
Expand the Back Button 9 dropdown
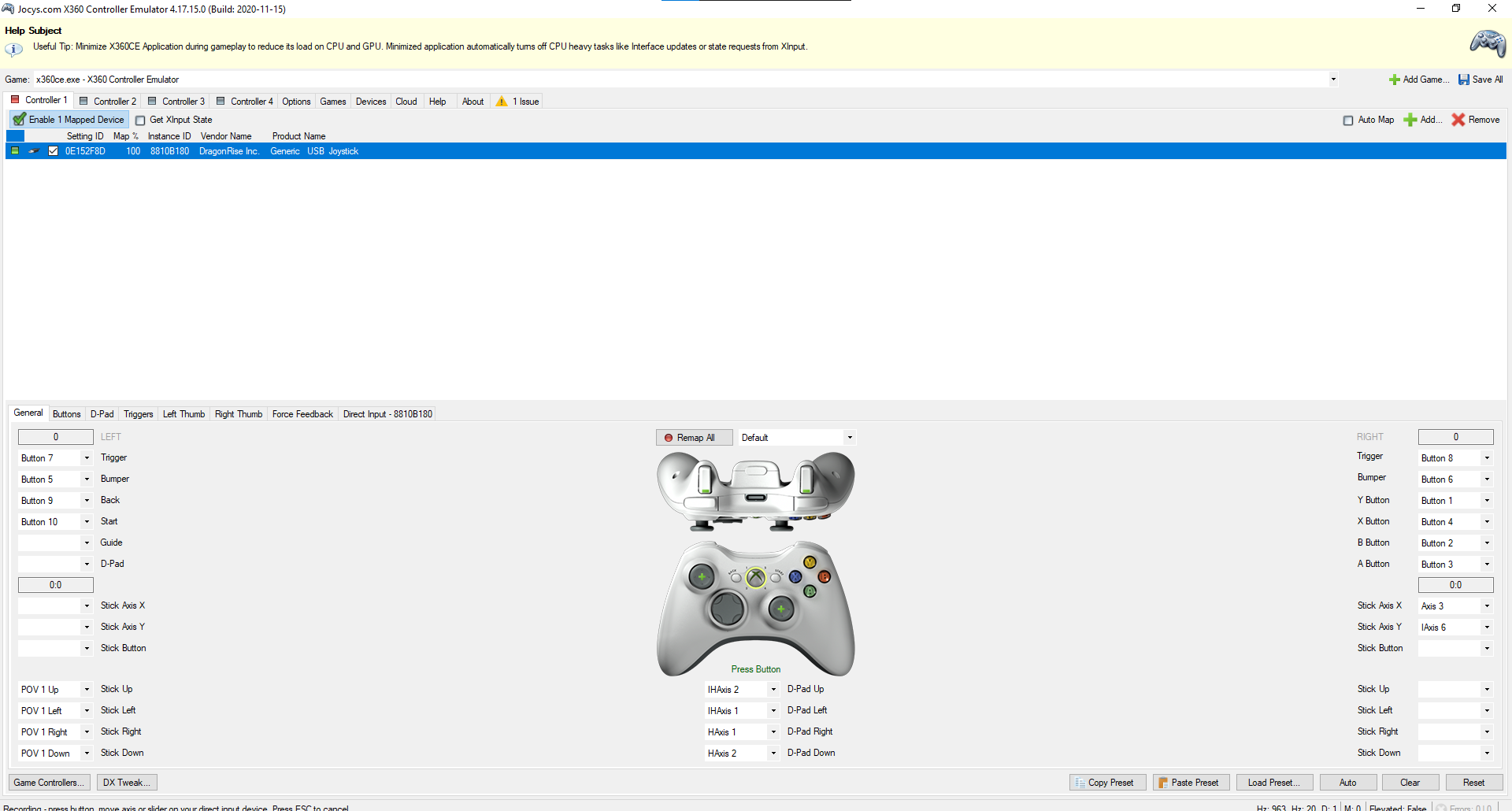coord(87,501)
